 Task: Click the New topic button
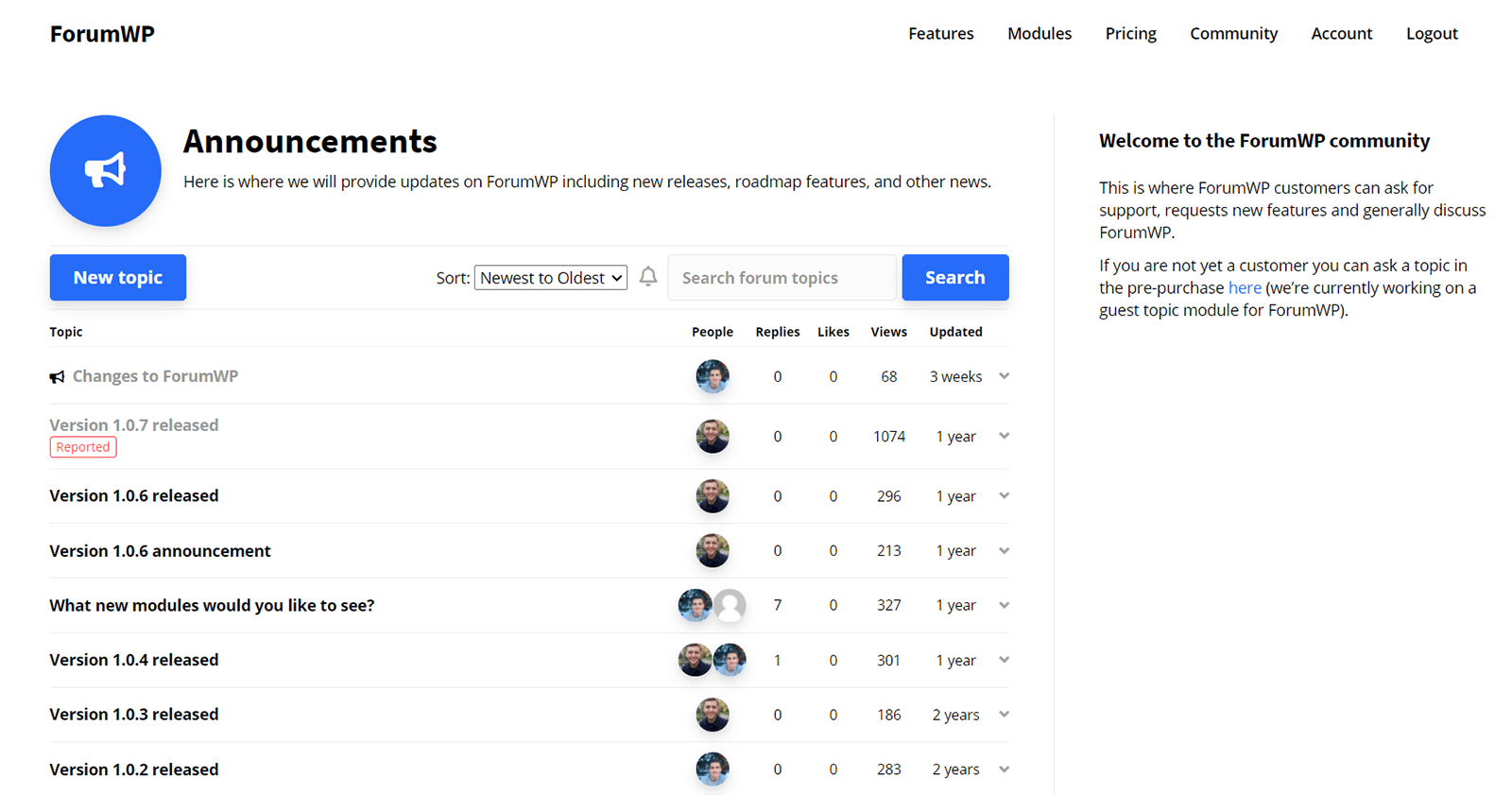118,278
